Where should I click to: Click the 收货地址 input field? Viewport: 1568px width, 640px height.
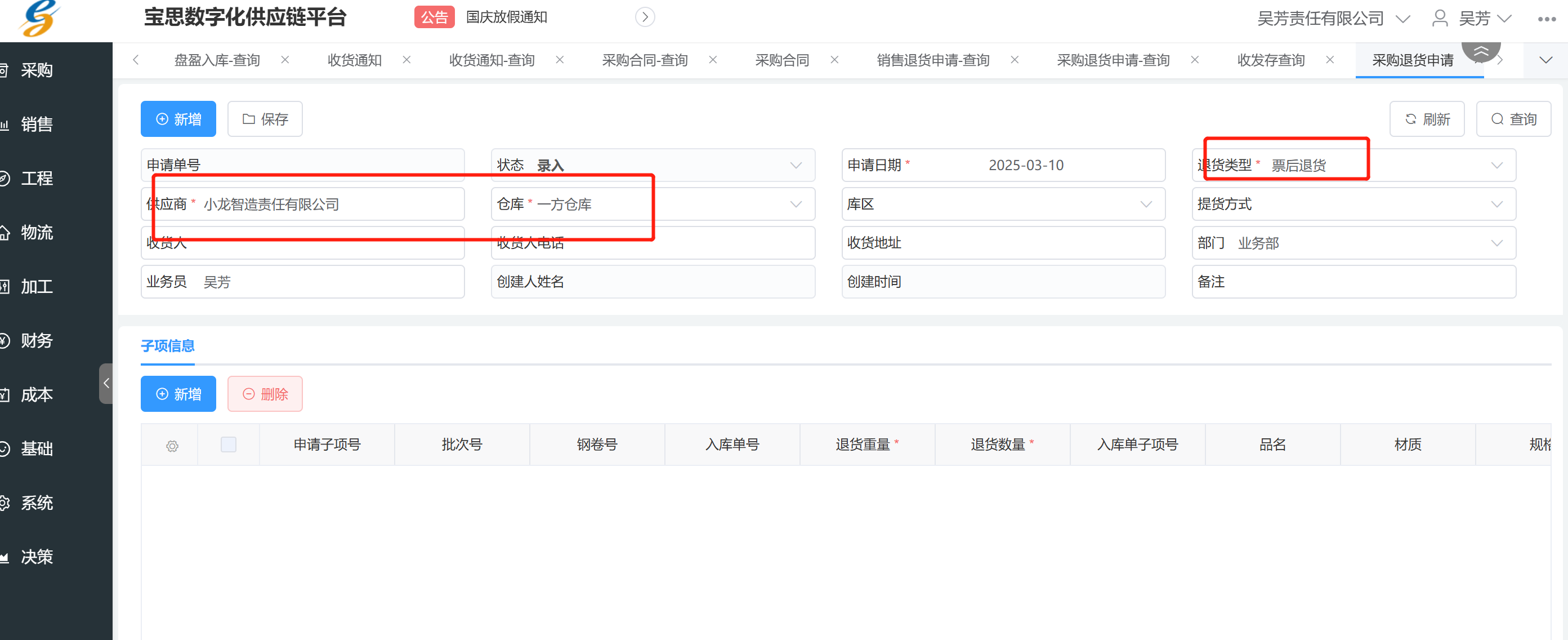pyautogui.click(x=1003, y=243)
